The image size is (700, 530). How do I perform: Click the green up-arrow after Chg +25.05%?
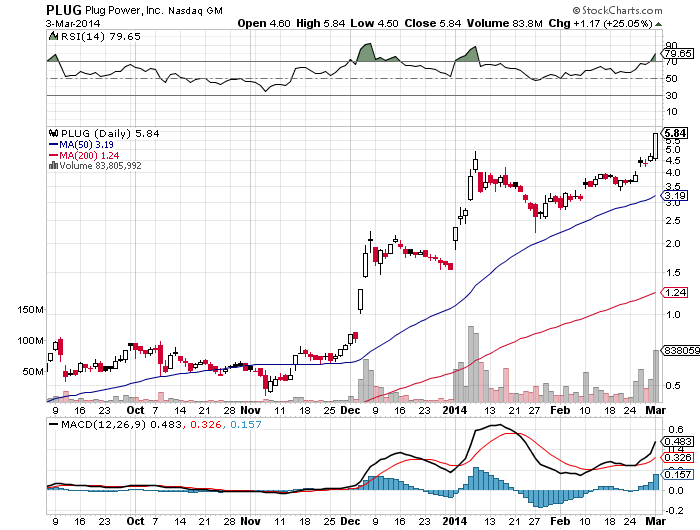pos(658,24)
